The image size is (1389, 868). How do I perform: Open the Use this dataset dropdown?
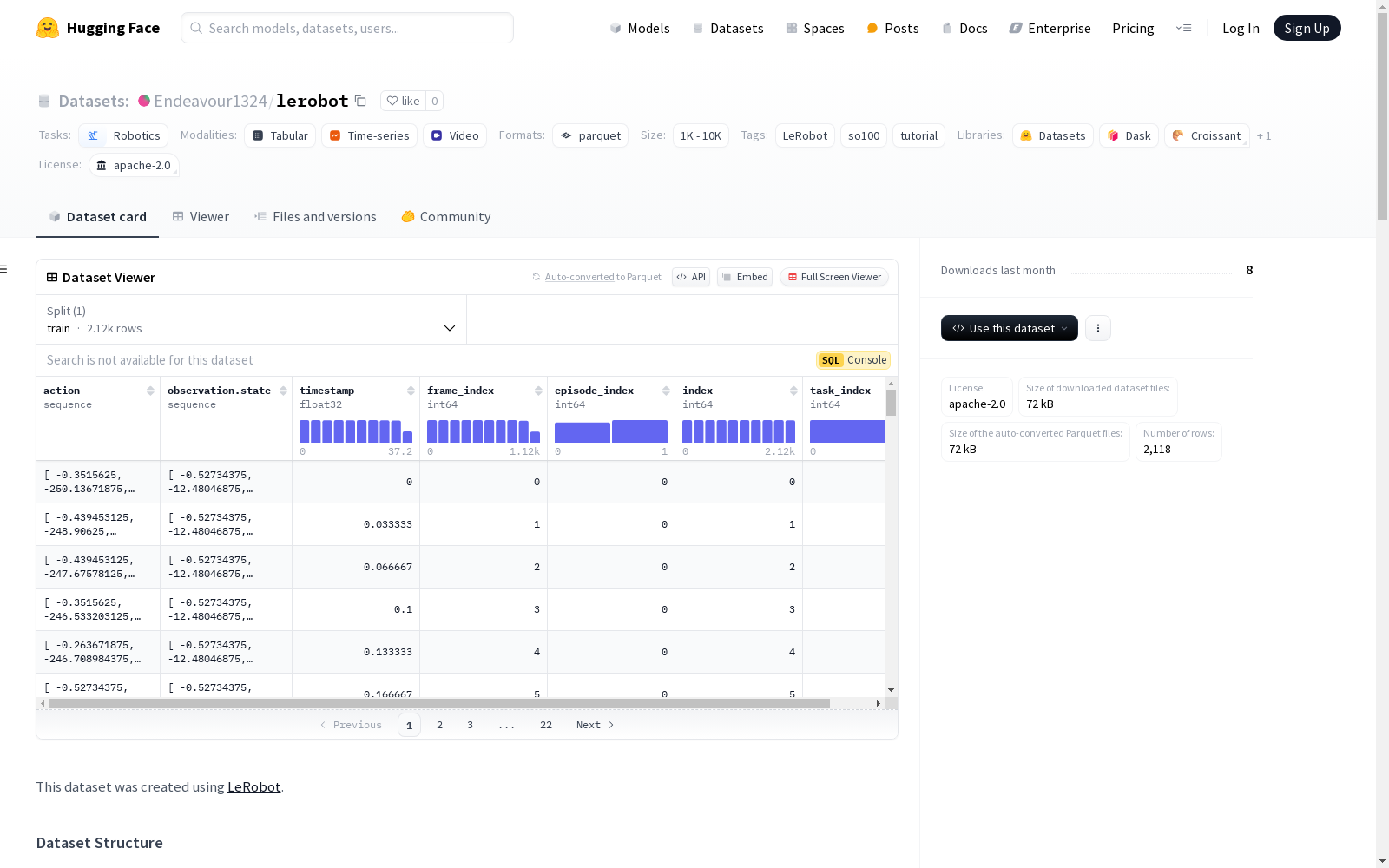1010,328
